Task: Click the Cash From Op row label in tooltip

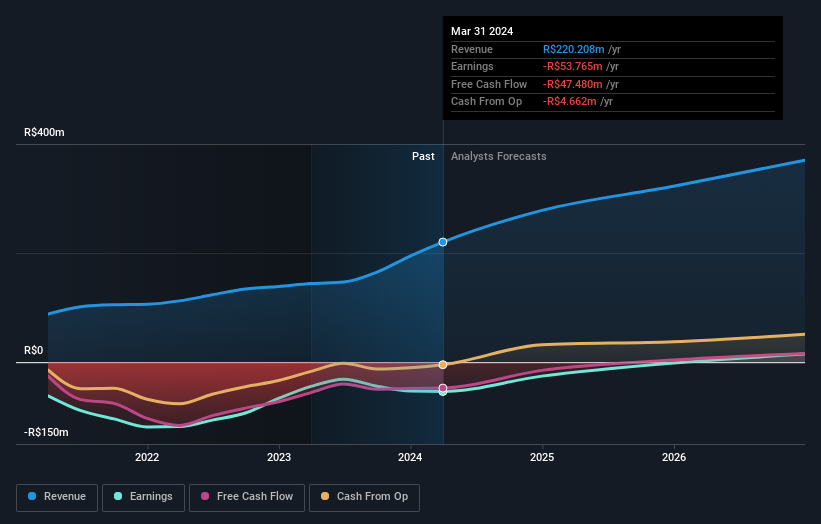Action: [x=486, y=102]
